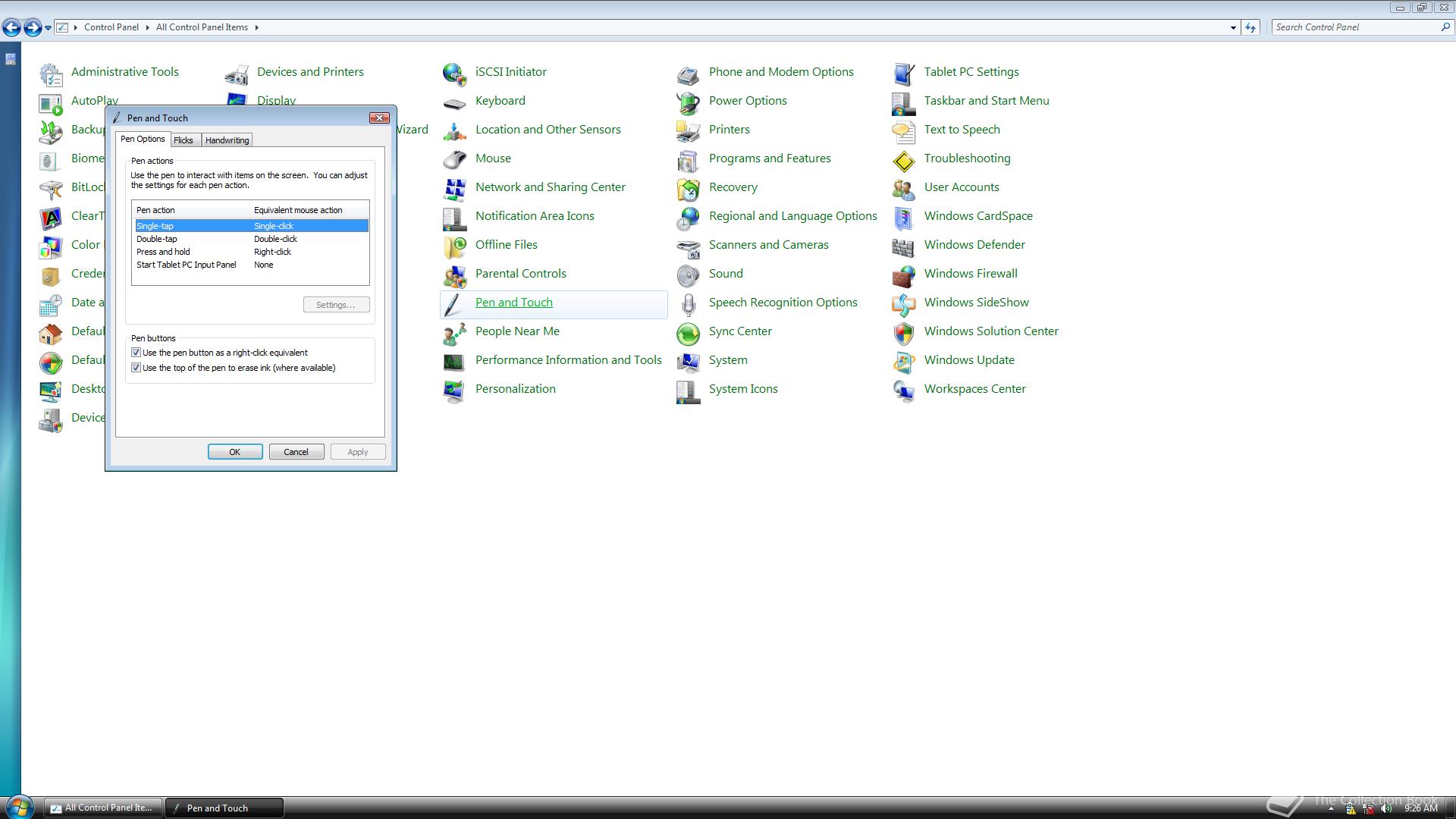
Task: Click the Pen action column header
Action: pos(191,210)
